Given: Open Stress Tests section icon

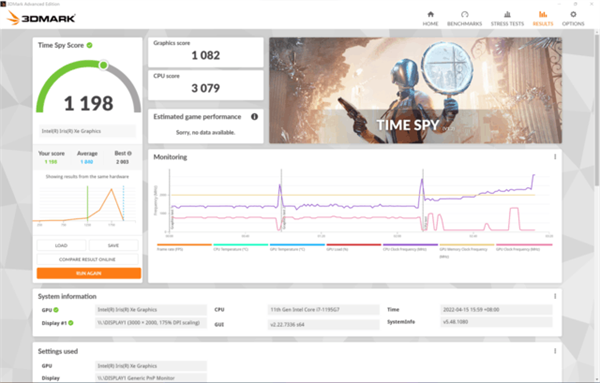Looking at the screenshot, I should pyautogui.click(x=507, y=15).
